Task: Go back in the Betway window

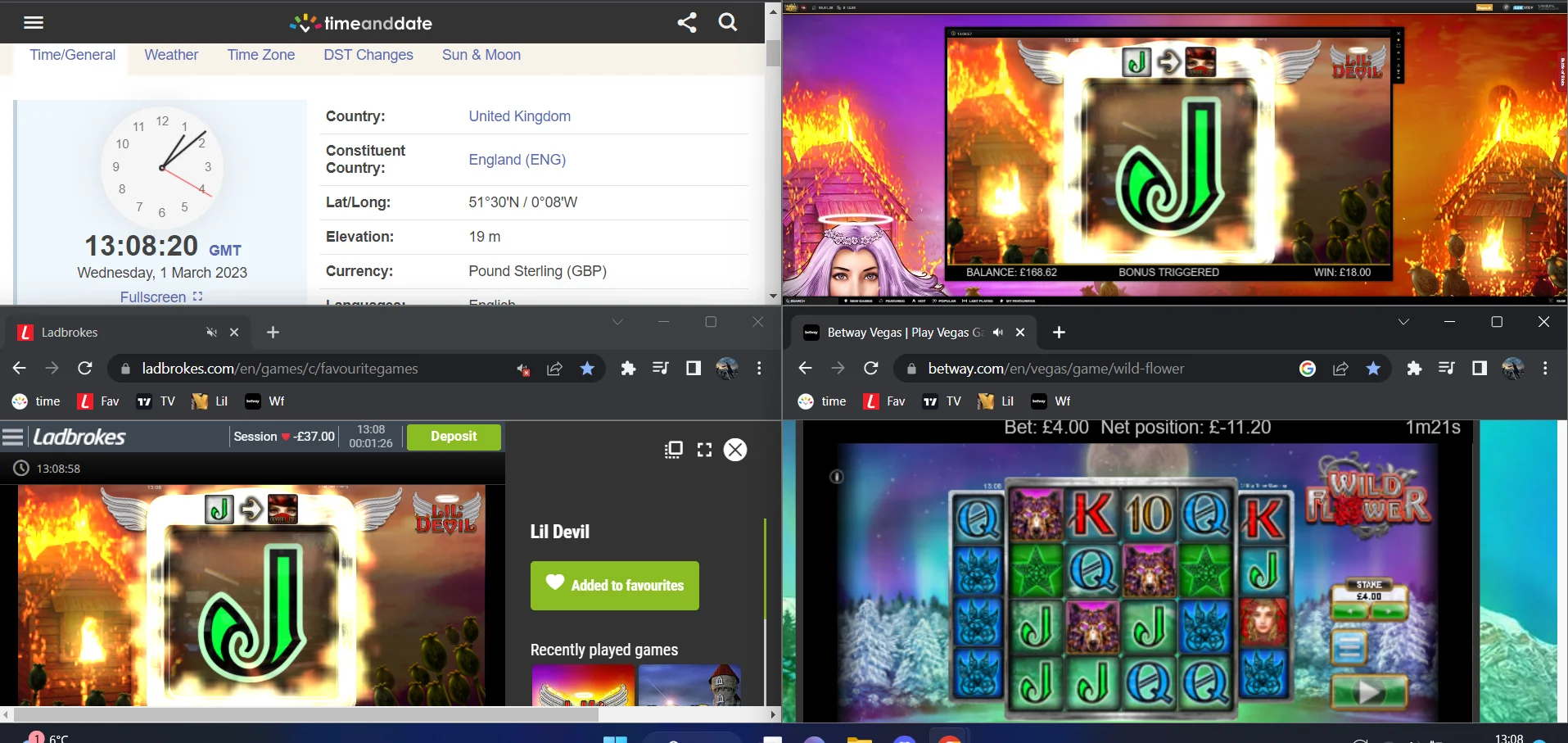Action: (x=806, y=369)
